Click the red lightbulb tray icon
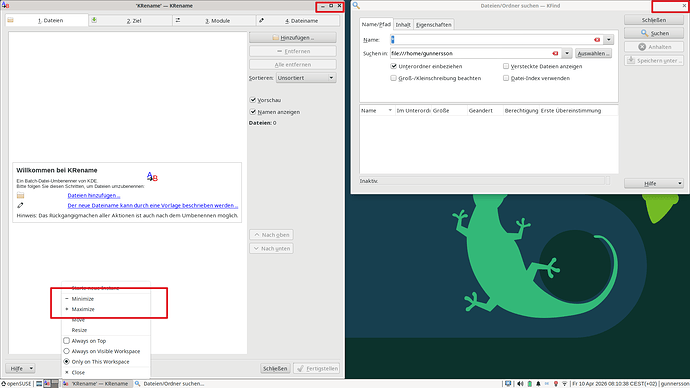Image resolution: width=690 pixels, height=388 pixels. (556, 384)
